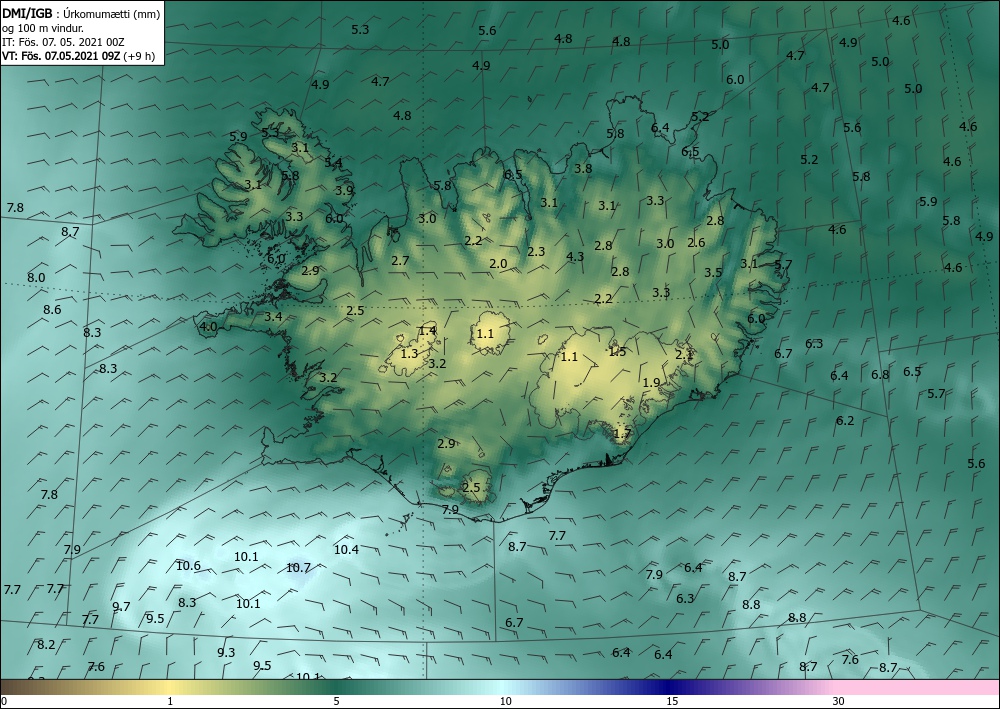The height and width of the screenshot is (709, 1000).
Task: Click the value '4.0' at Snæfellsnes tip
Action: pos(208,327)
